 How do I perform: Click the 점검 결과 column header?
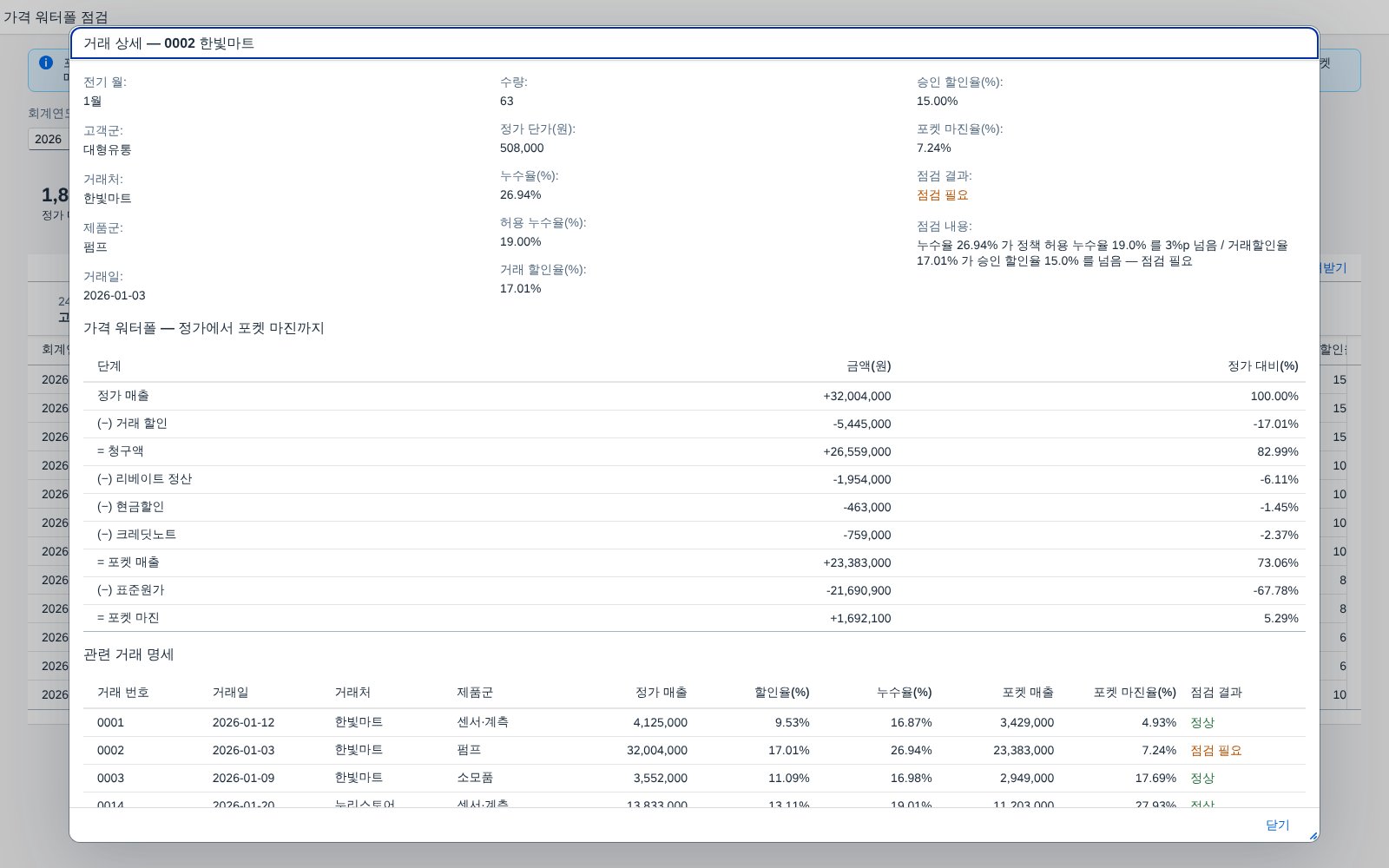tap(1216, 692)
